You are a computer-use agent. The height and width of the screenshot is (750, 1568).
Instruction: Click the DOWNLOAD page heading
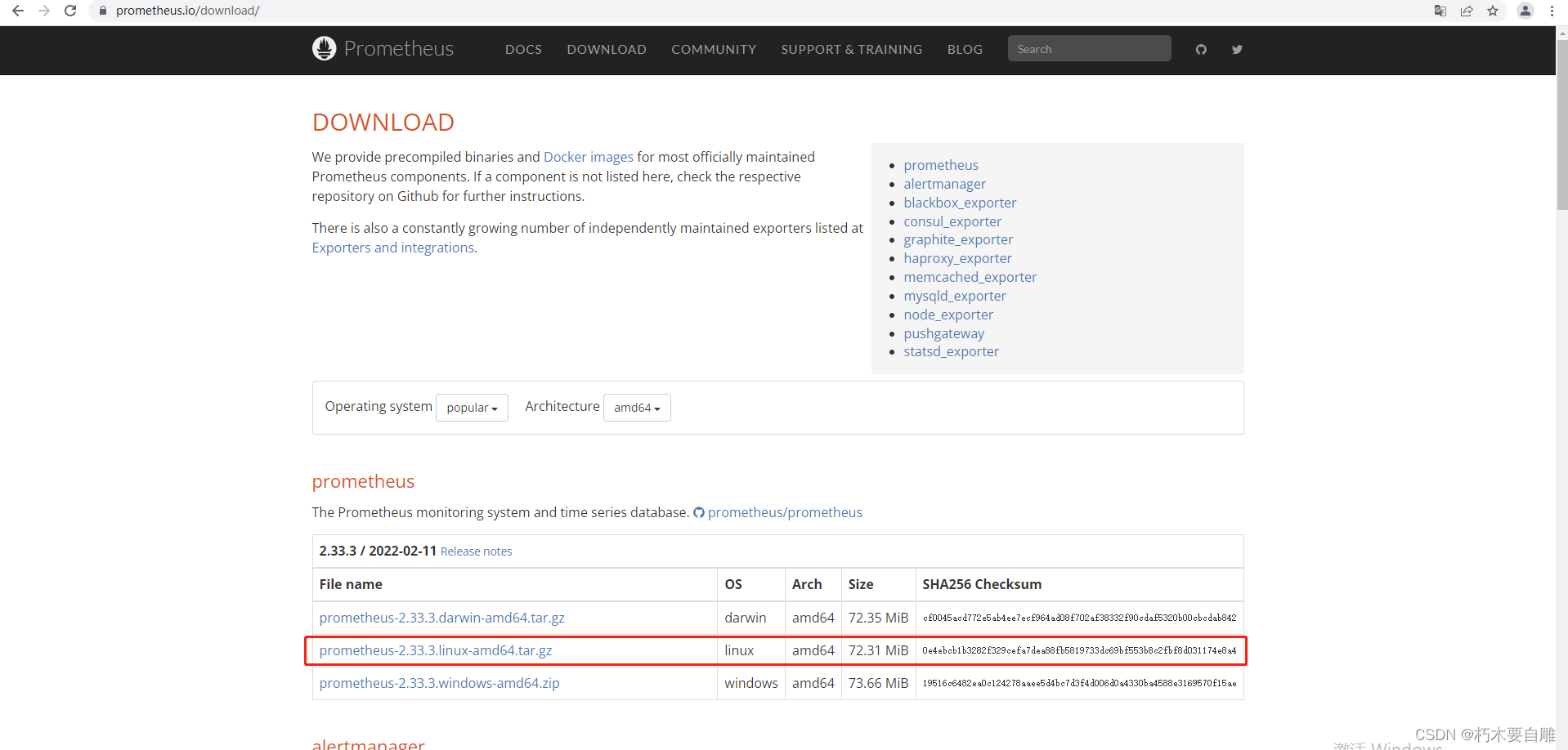(383, 122)
